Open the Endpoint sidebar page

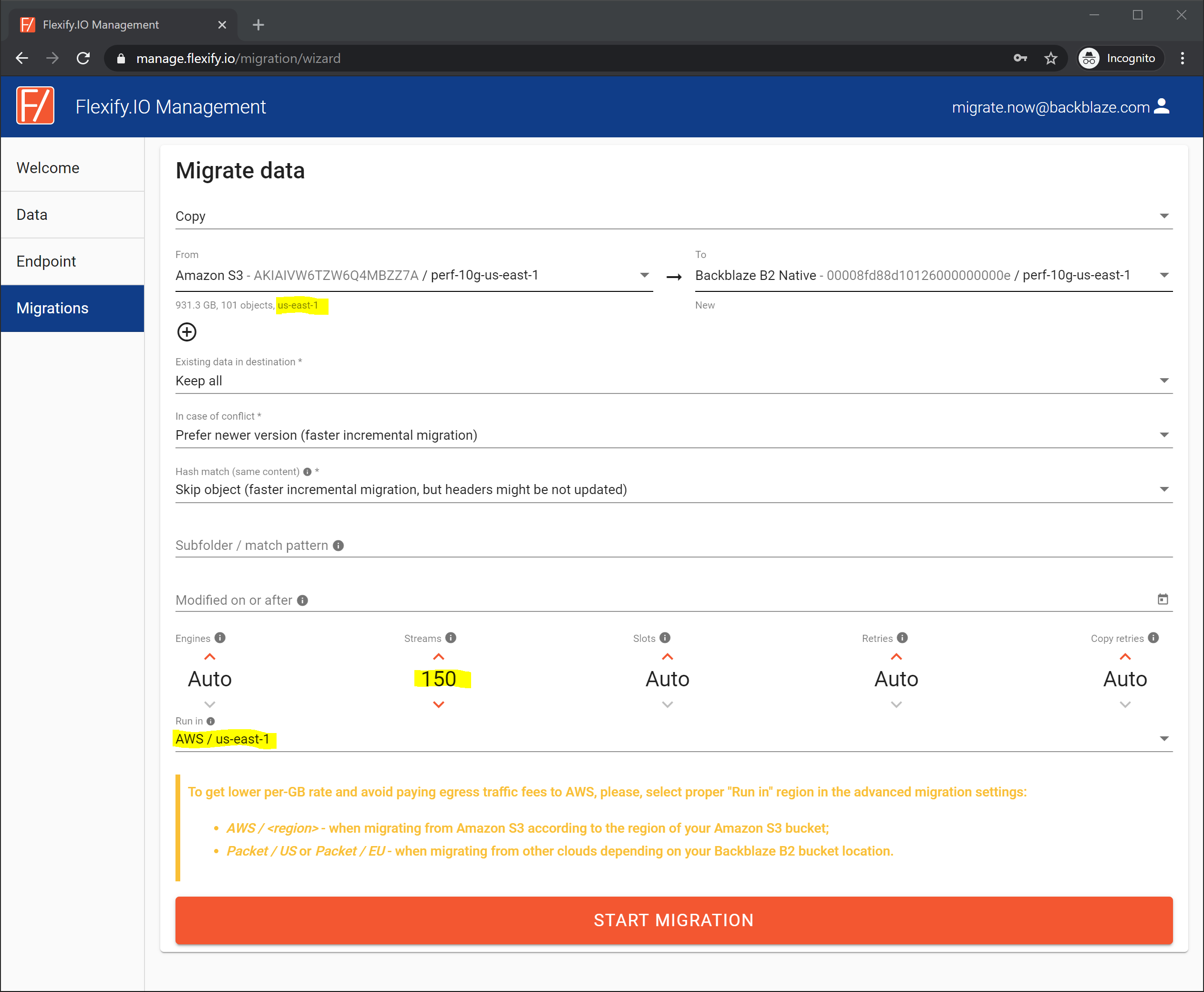(x=72, y=262)
